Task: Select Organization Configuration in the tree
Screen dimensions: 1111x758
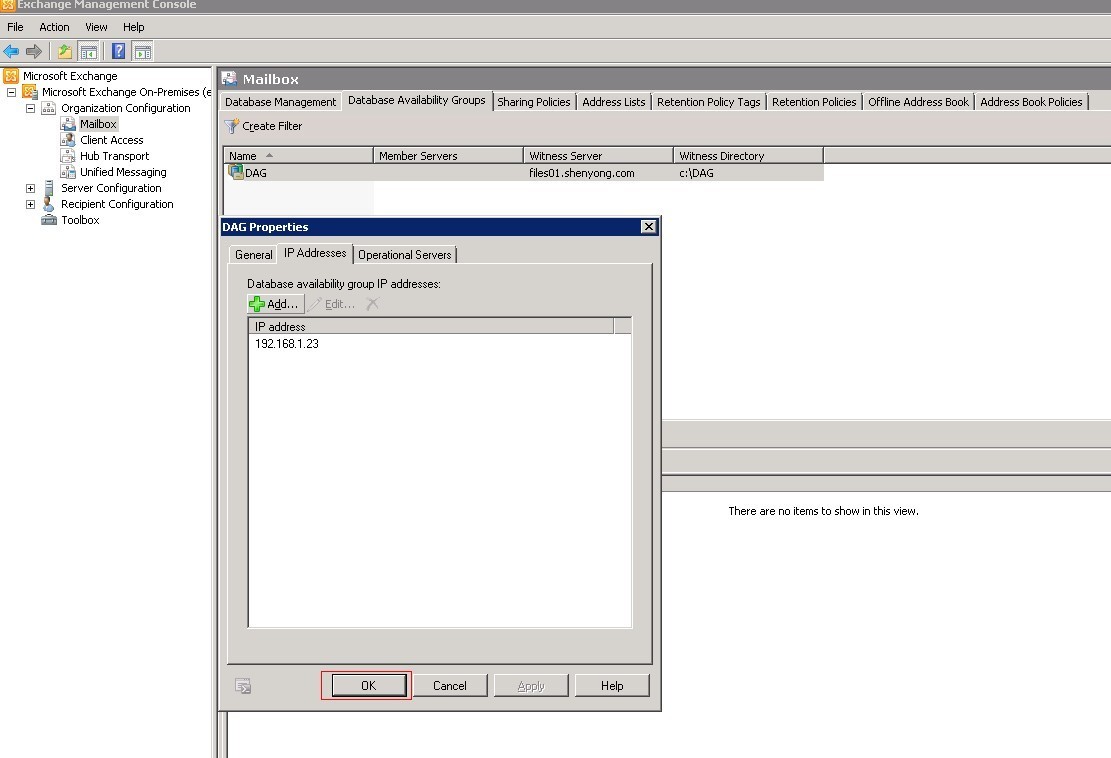Action: (125, 108)
